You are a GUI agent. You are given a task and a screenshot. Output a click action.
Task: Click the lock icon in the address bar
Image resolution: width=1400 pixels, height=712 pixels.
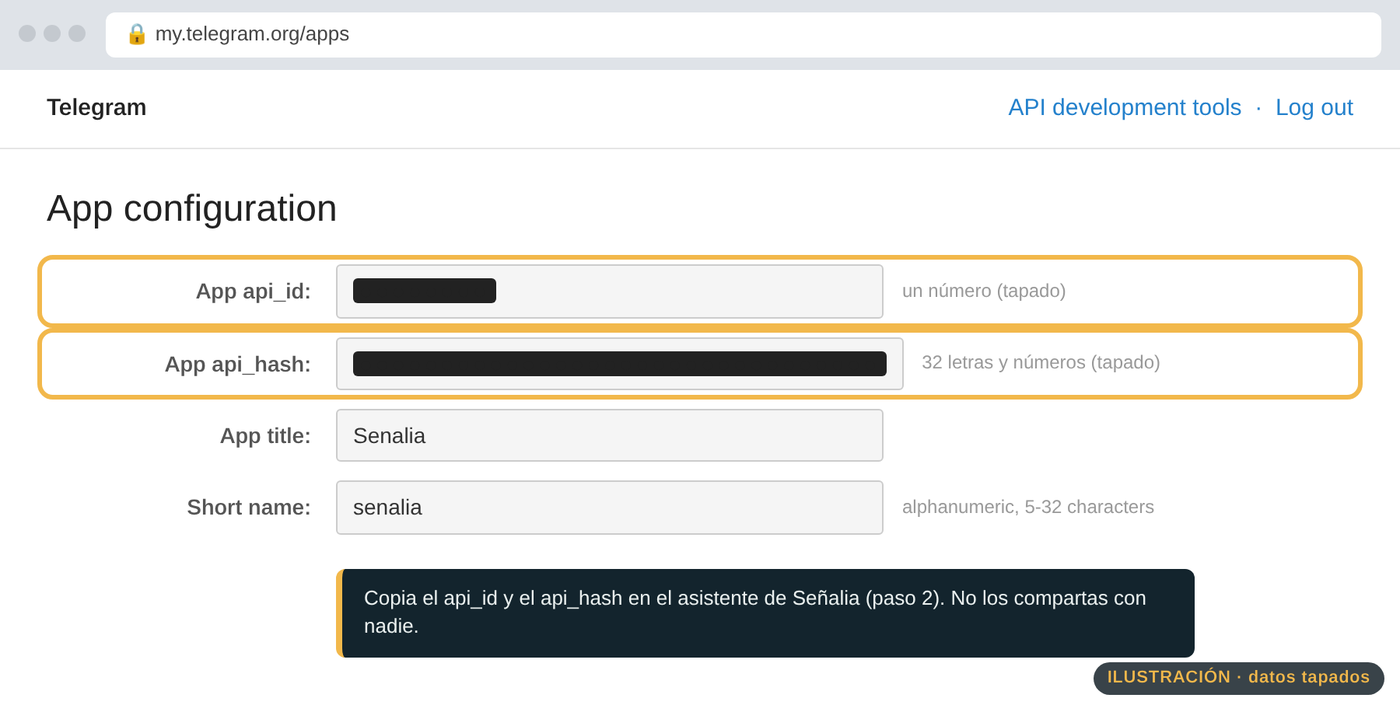136,34
